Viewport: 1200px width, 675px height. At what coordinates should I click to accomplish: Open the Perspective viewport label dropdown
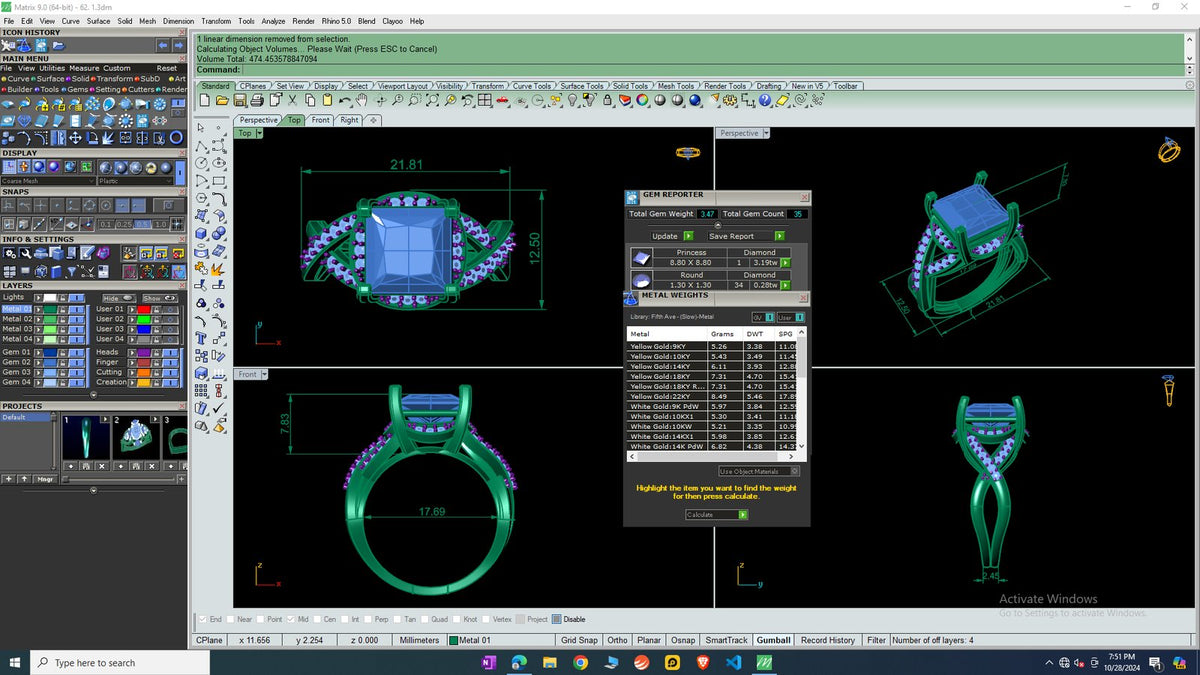click(x=766, y=133)
